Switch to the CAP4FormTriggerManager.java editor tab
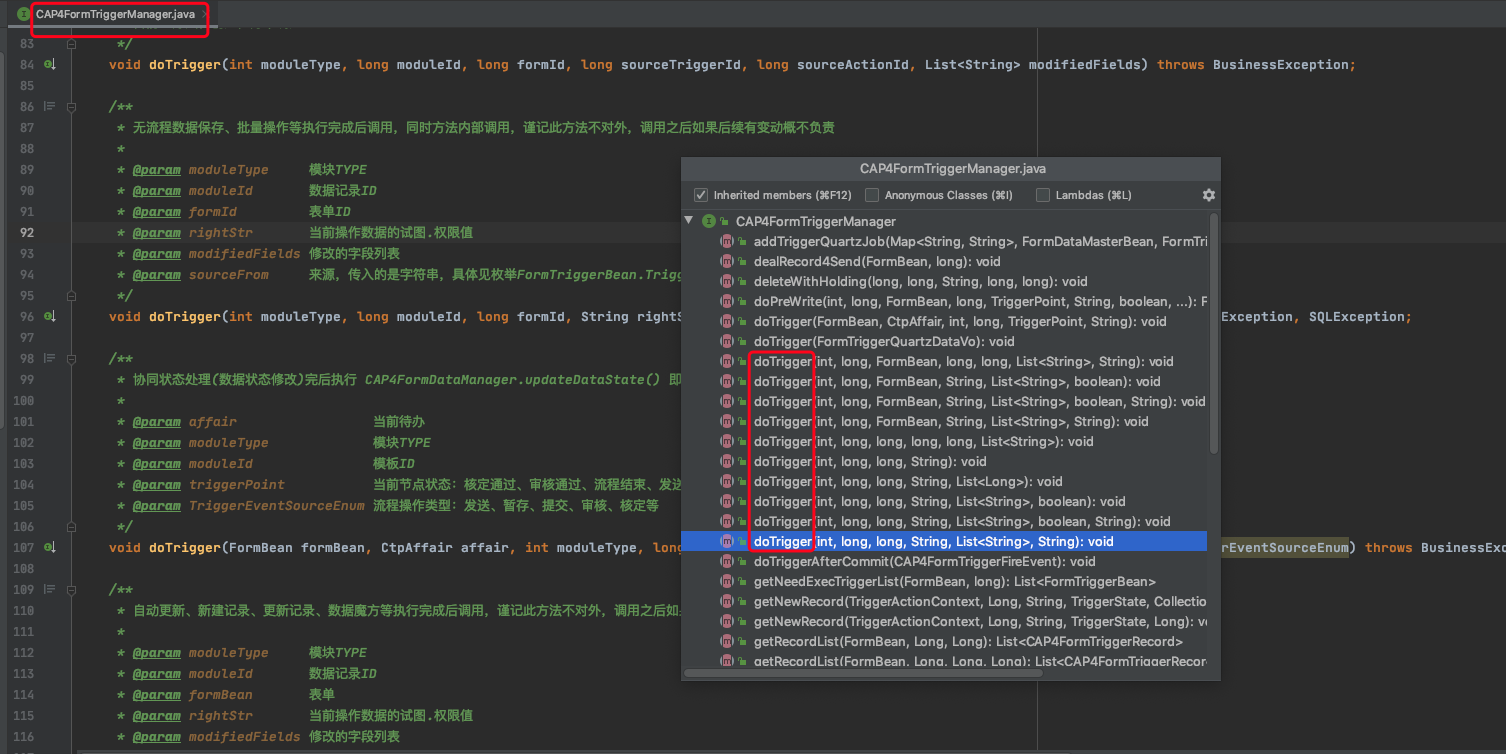This screenshot has width=1506, height=754. point(114,14)
